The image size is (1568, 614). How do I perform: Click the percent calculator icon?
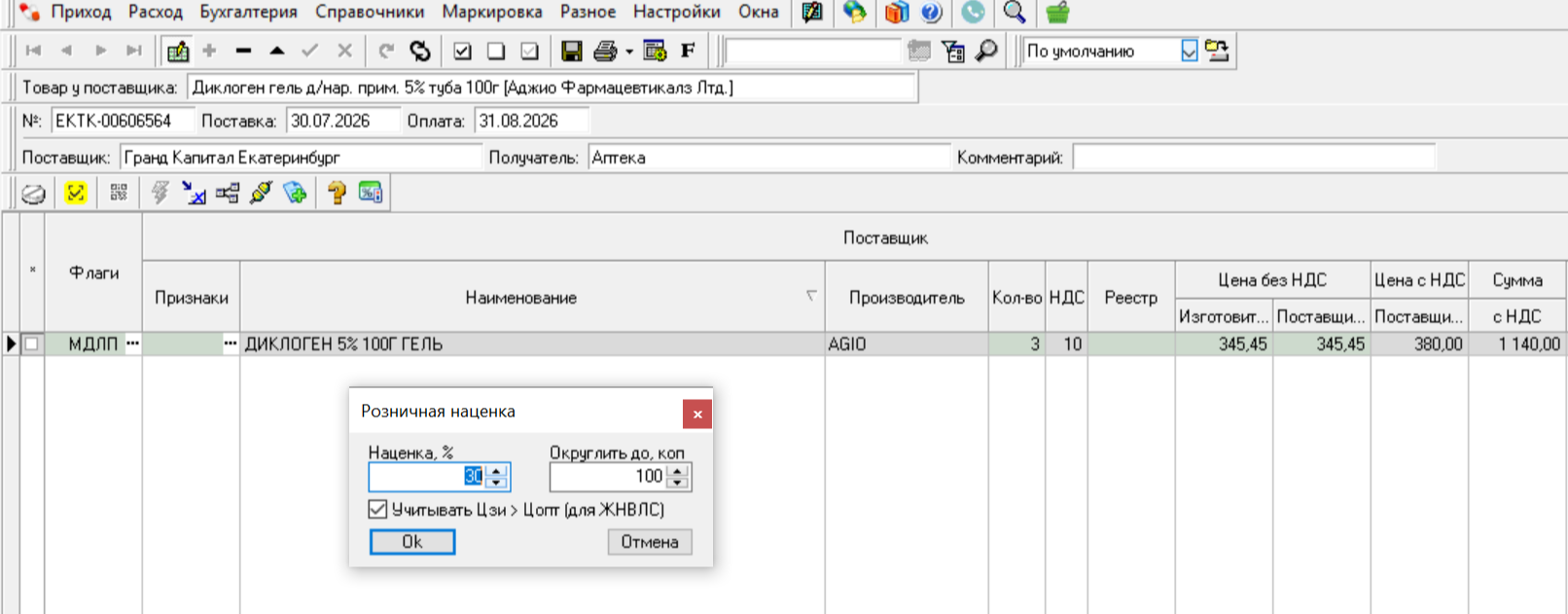pyautogui.click(x=371, y=193)
